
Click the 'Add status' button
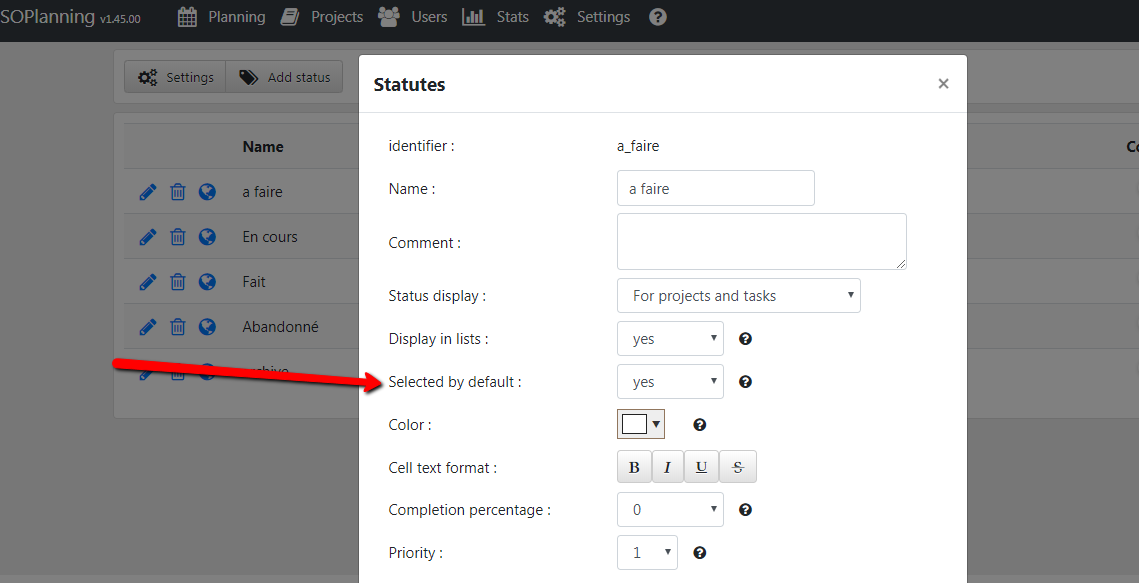[285, 77]
